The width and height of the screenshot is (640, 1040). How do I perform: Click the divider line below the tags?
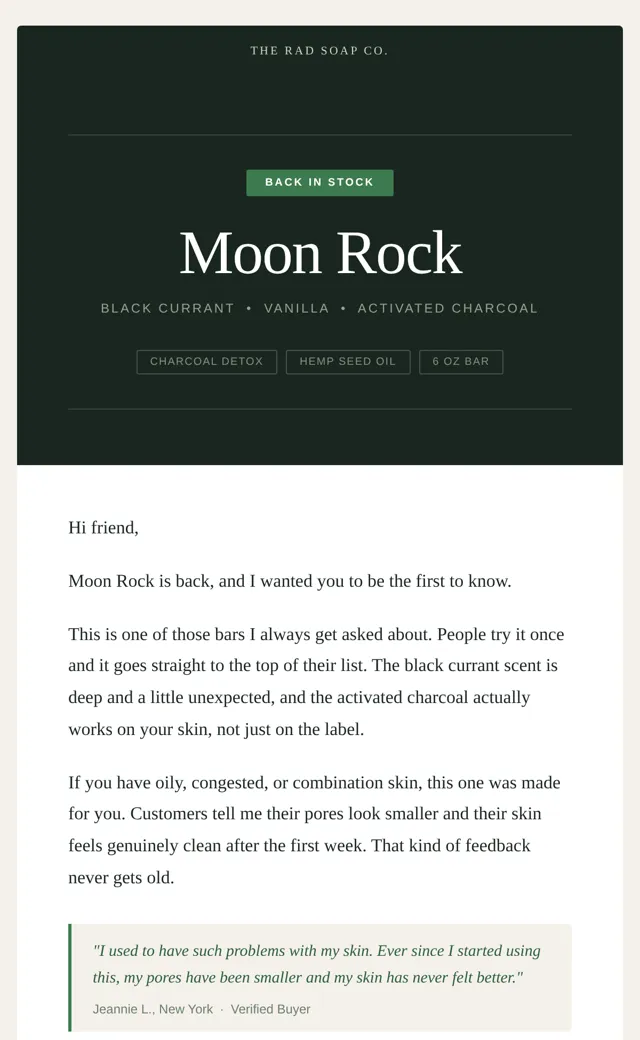tap(320, 409)
